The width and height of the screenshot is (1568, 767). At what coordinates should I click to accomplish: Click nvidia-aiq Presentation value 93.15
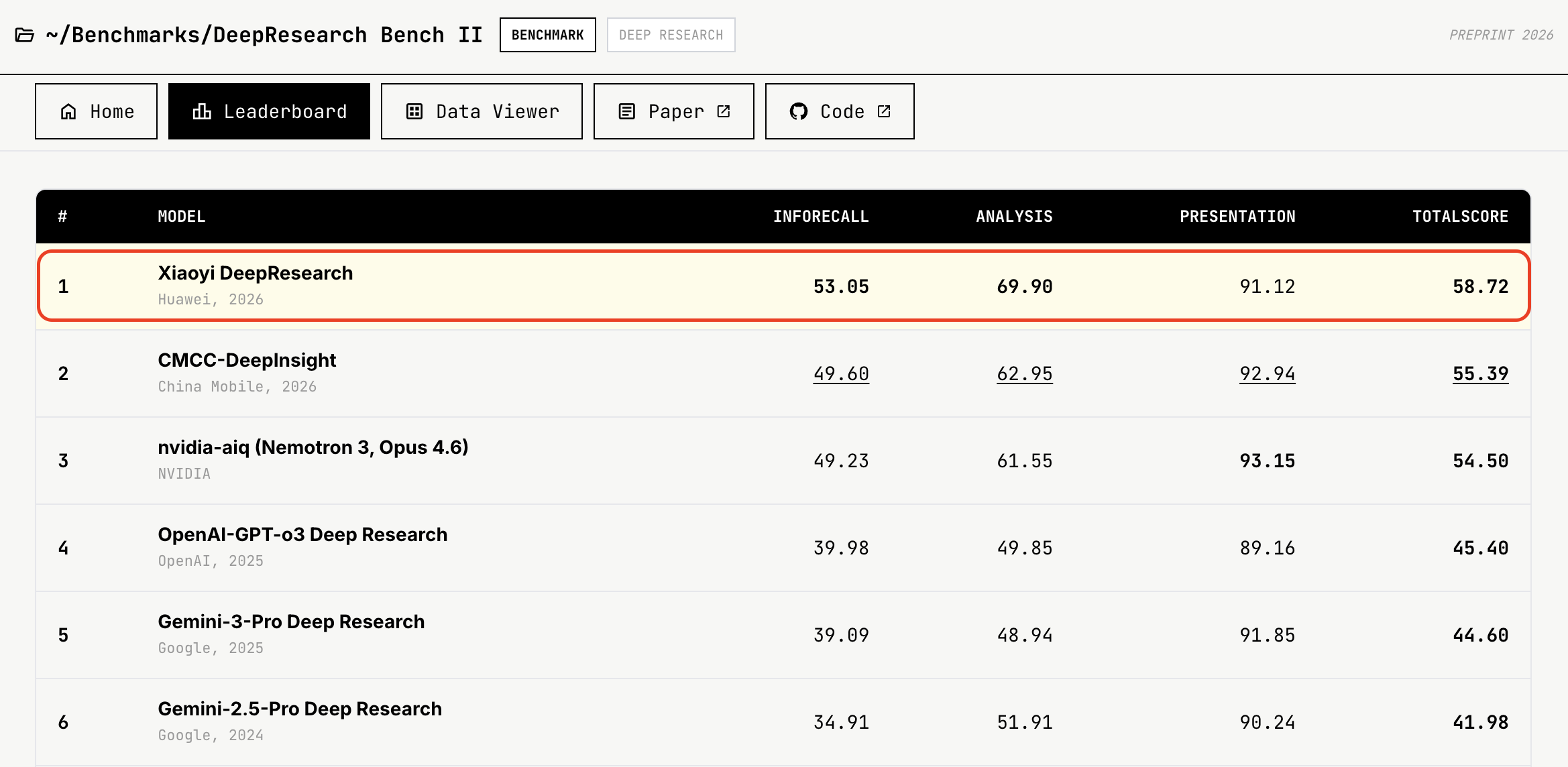click(x=1268, y=461)
